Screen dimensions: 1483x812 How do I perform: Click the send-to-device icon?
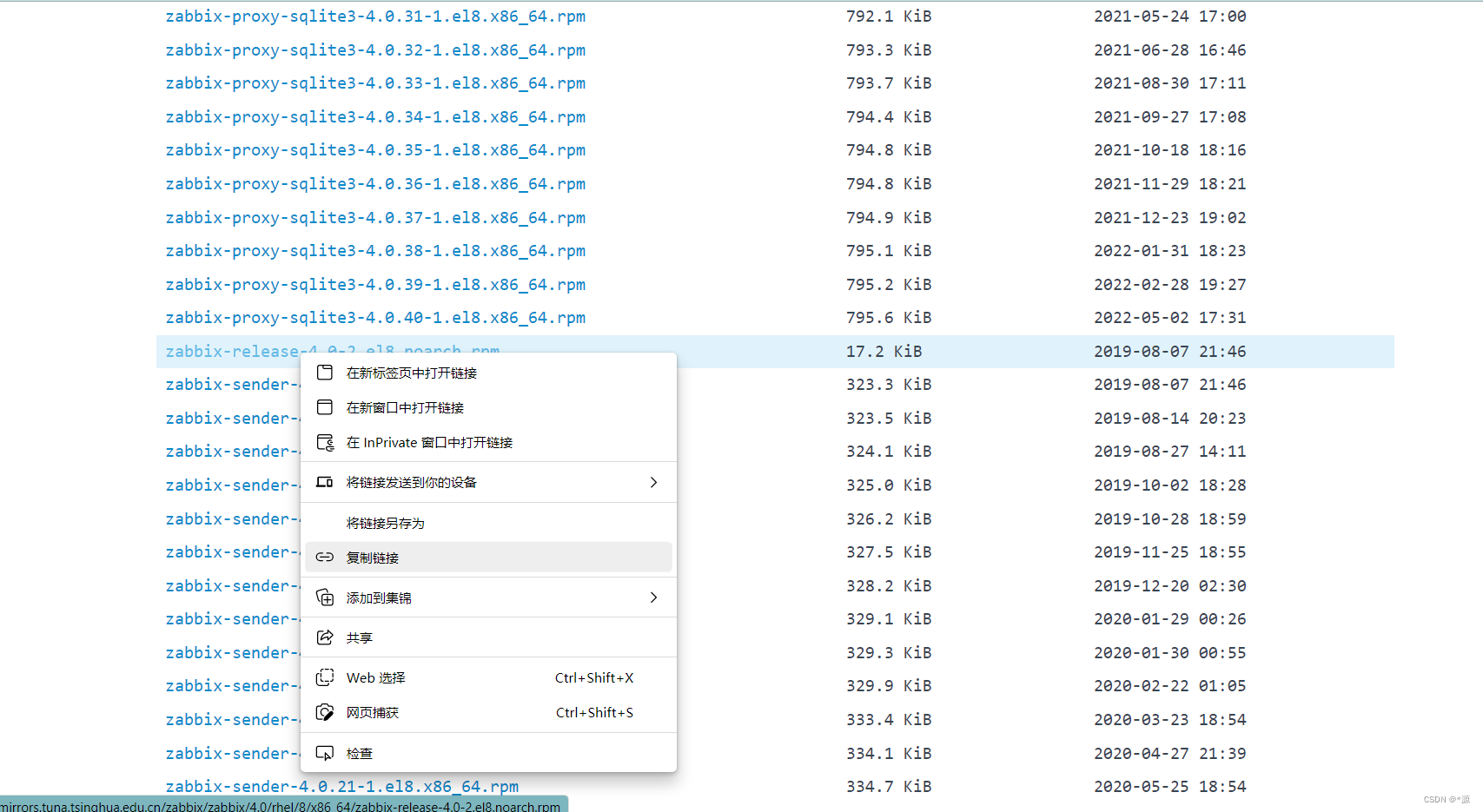click(x=324, y=482)
